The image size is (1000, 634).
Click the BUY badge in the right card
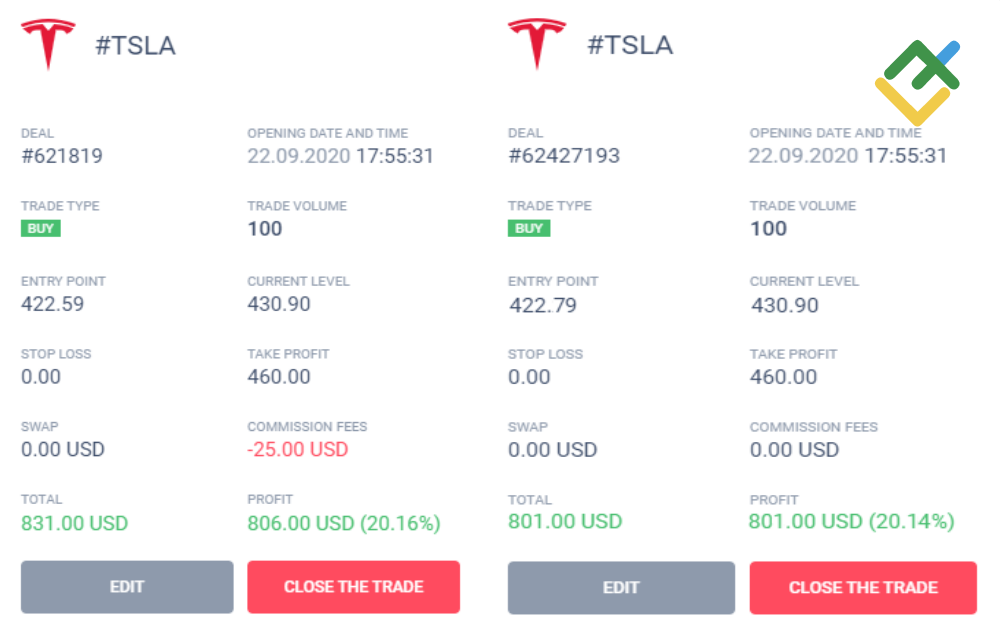(529, 228)
